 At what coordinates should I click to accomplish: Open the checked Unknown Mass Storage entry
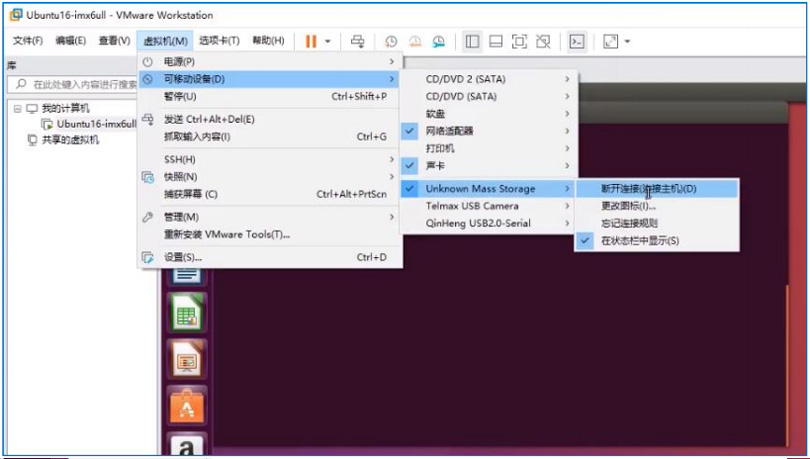click(489, 188)
